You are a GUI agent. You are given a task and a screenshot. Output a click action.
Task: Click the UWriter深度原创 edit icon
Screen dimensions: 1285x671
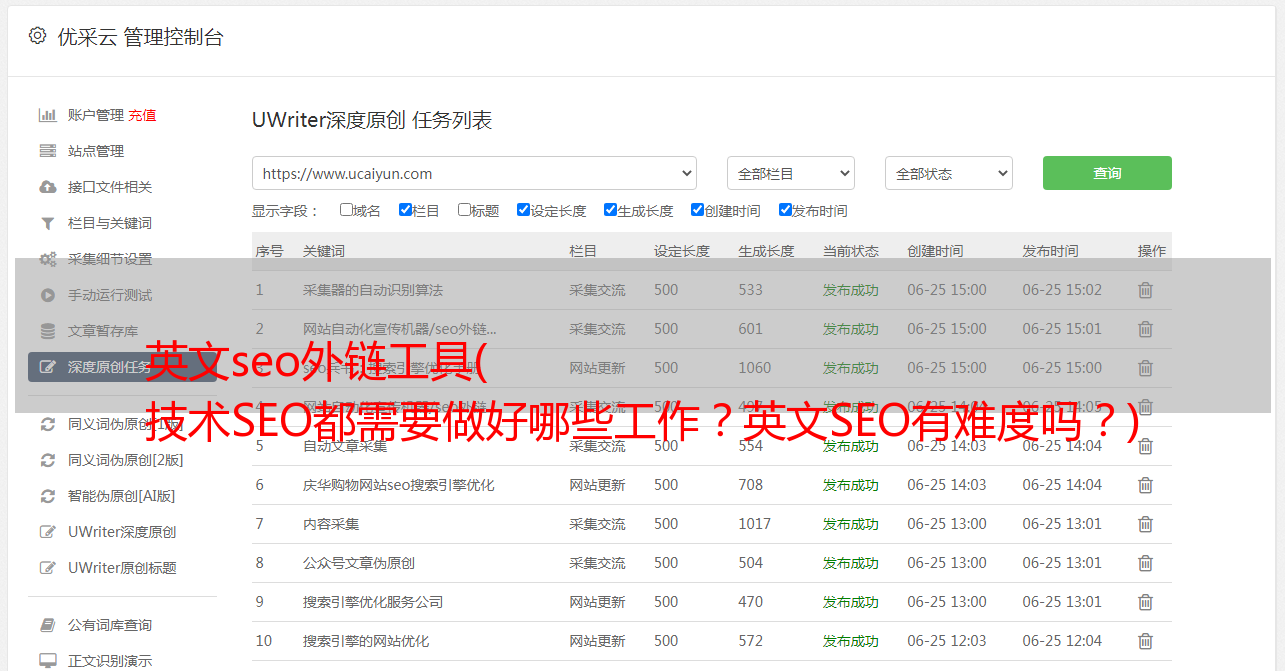47,532
